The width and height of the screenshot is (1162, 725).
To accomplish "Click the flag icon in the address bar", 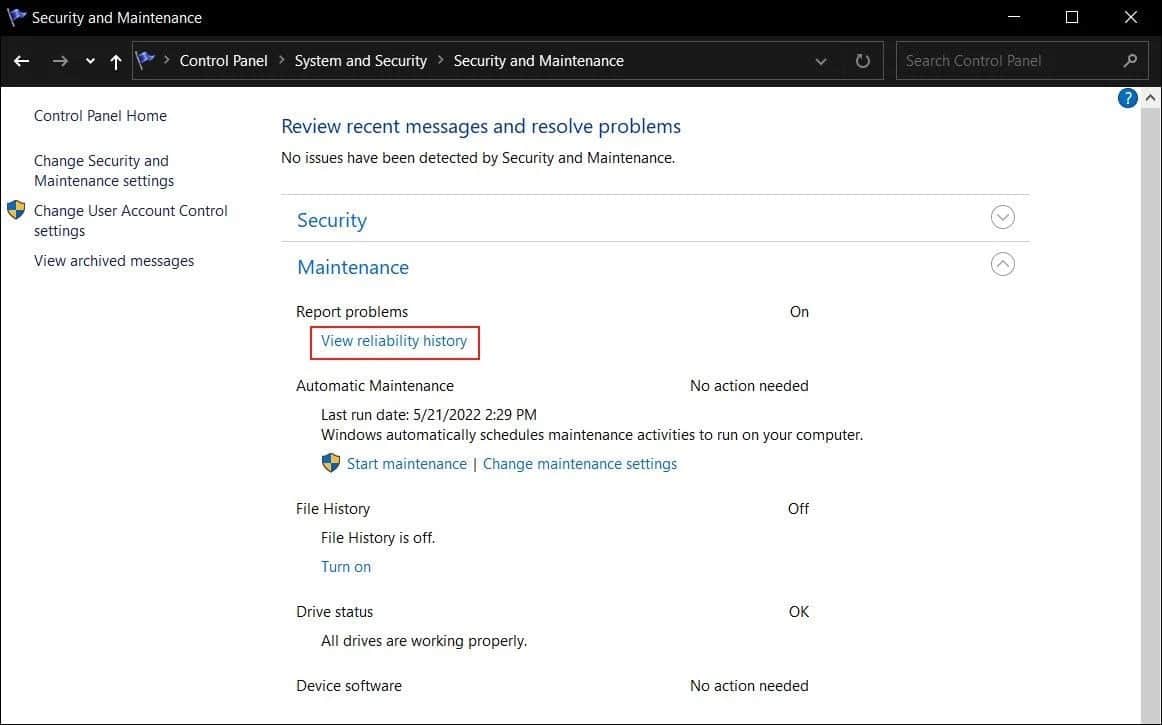I will point(146,58).
